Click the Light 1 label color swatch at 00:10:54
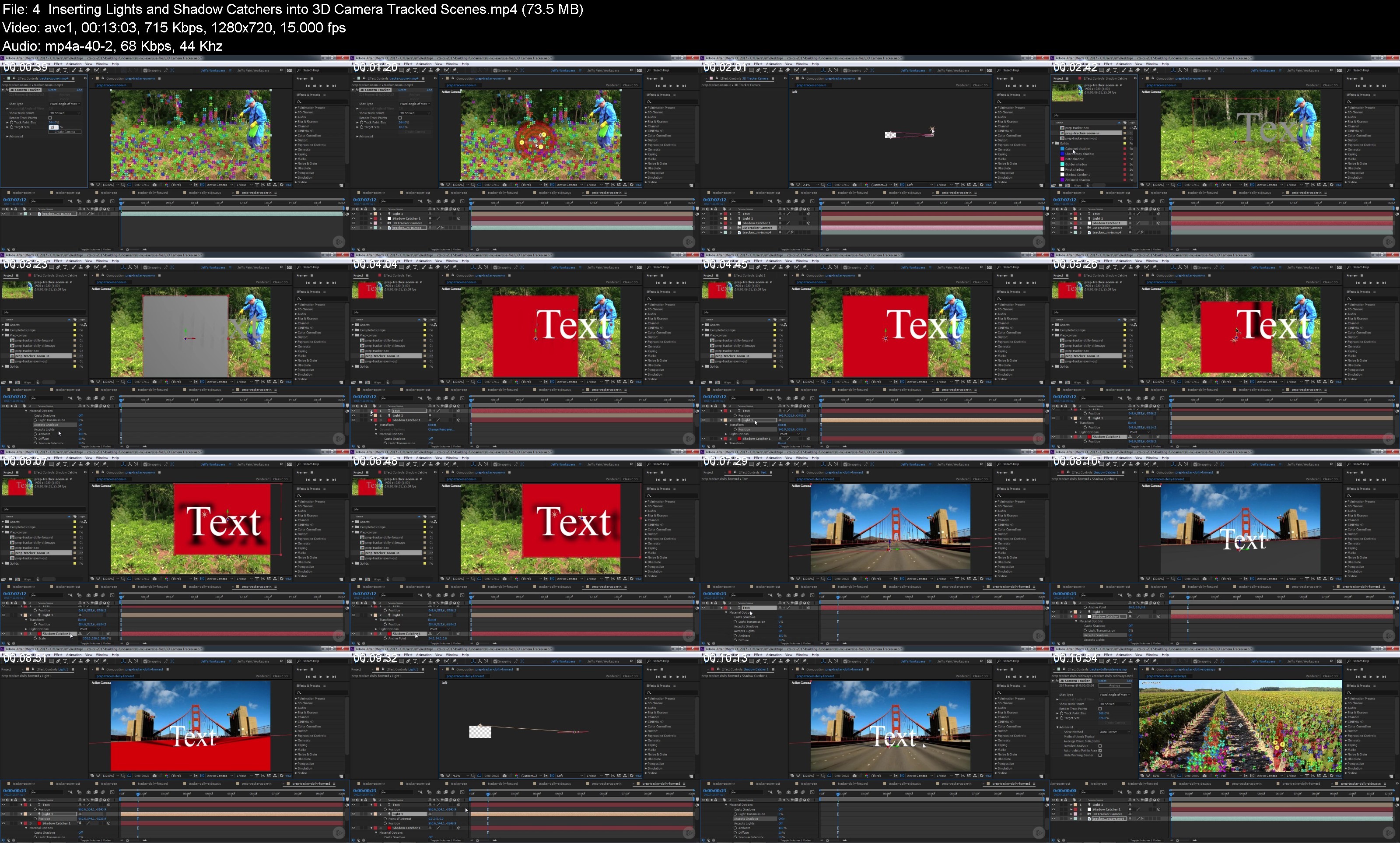 pos(1076,805)
